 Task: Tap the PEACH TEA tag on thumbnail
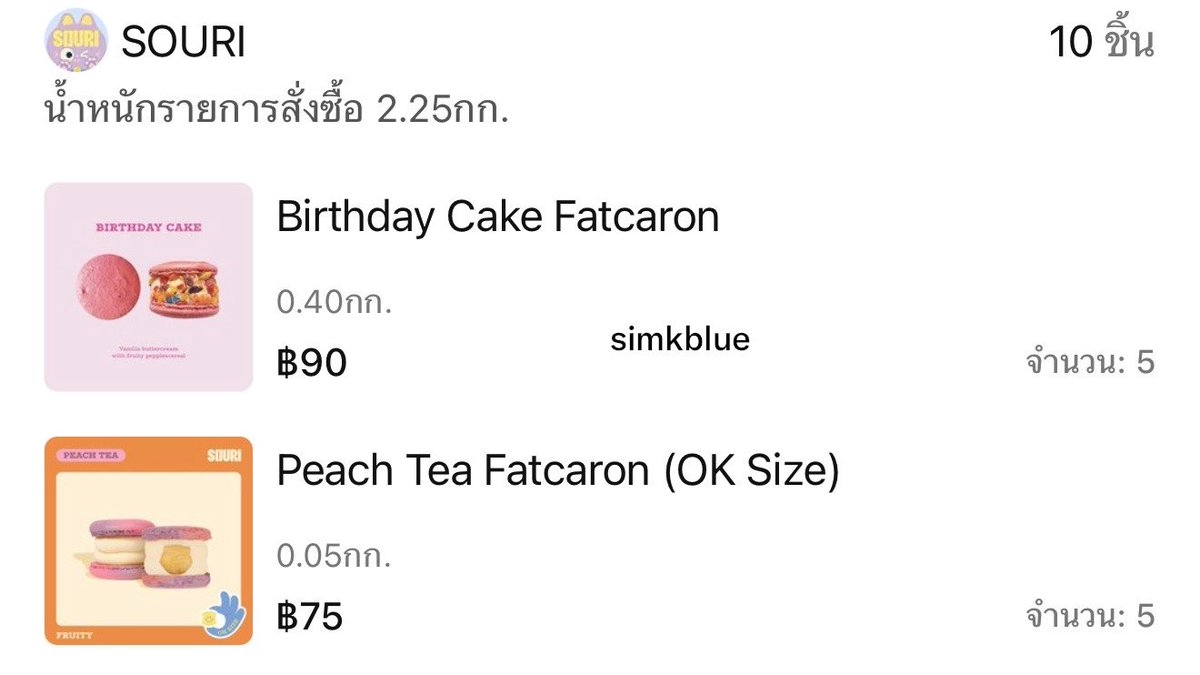click(x=90, y=455)
